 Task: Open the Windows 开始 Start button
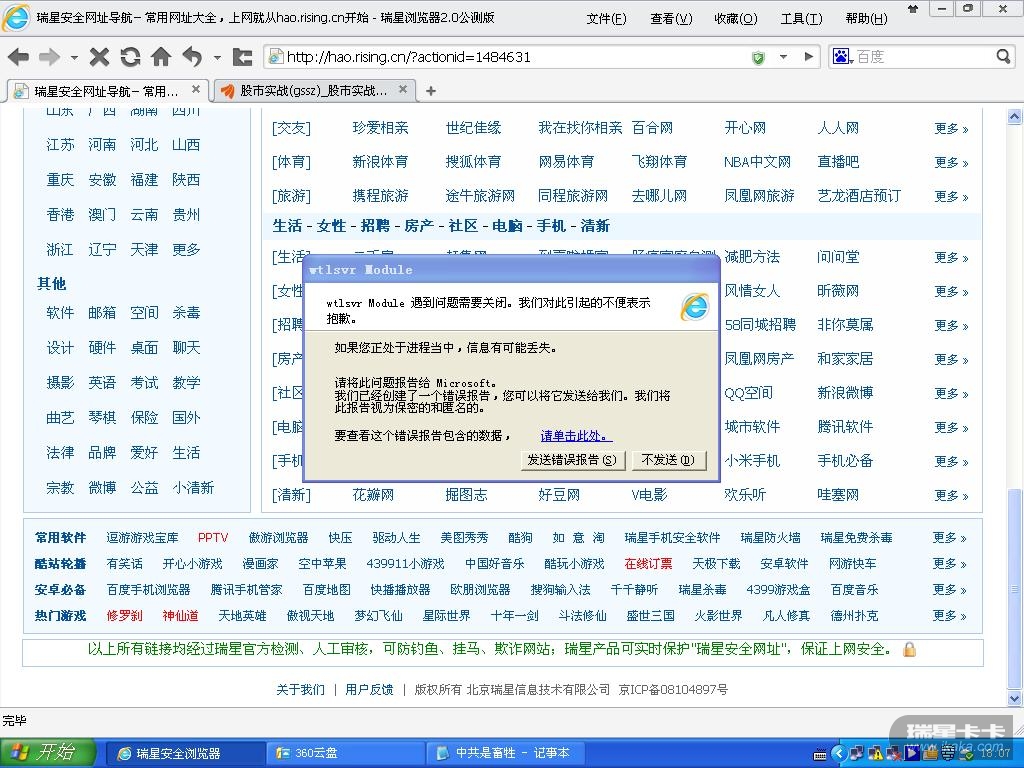pyautogui.click(x=47, y=753)
